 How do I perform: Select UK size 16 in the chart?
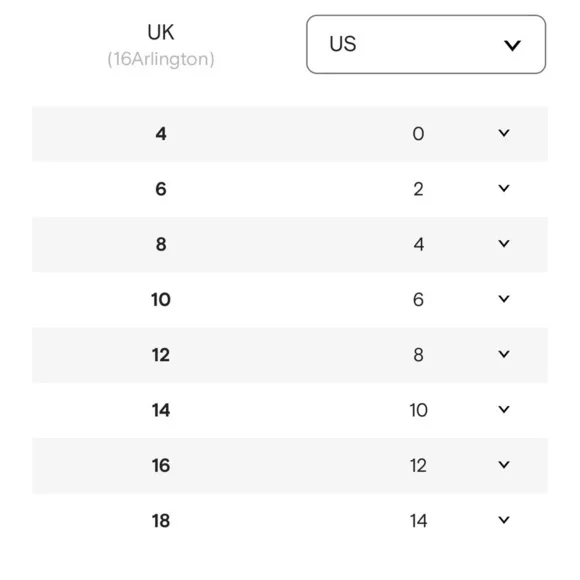pos(161,466)
